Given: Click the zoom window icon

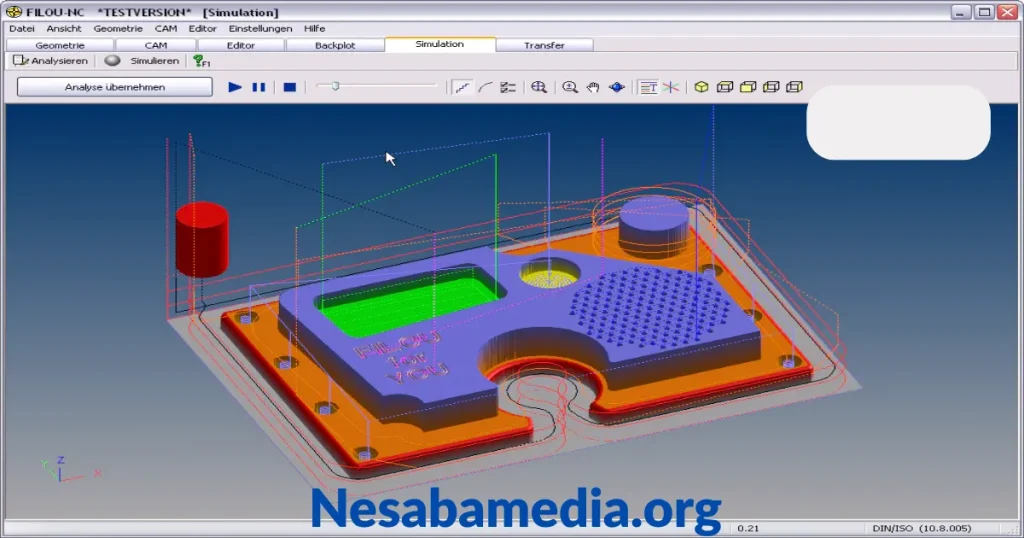Looking at the screenshot, I should pos(539,87).
